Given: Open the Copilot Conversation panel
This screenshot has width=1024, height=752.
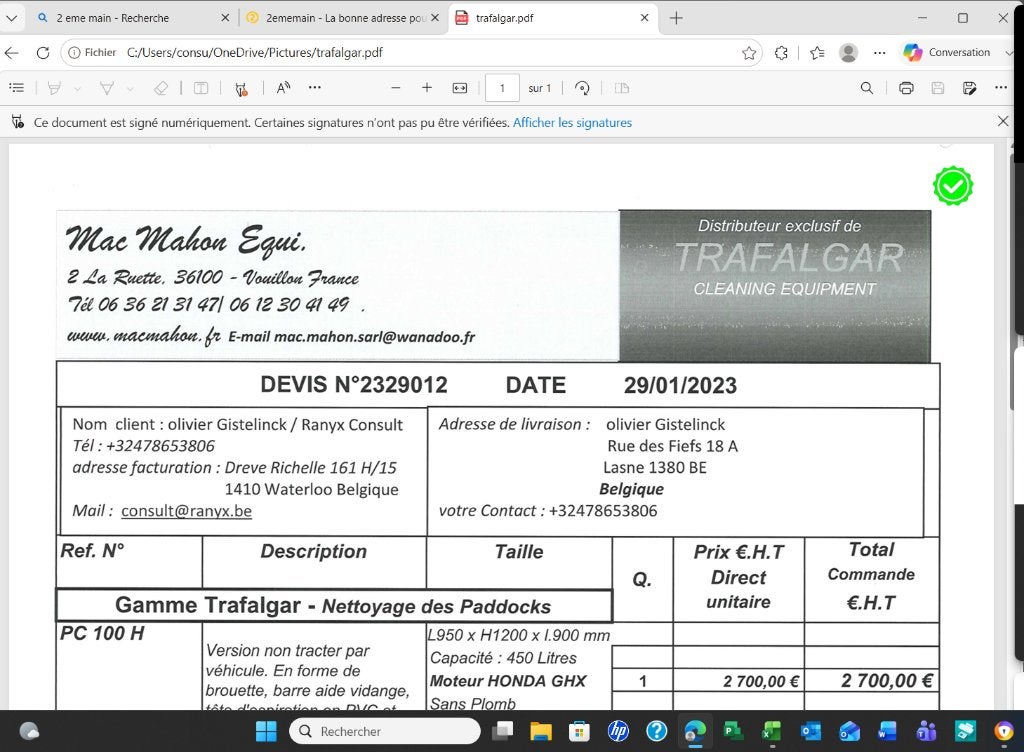Looking at the screenshot, I should click(x=947, y=52).
